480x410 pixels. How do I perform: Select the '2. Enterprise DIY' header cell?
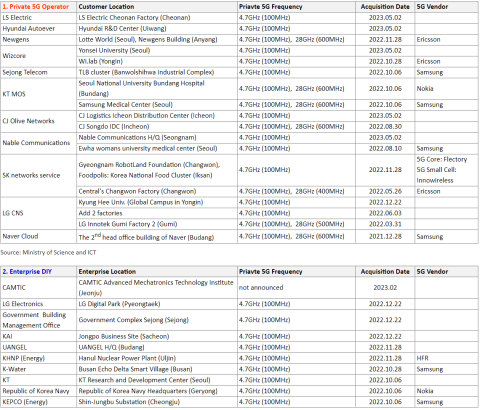point(39,272)
